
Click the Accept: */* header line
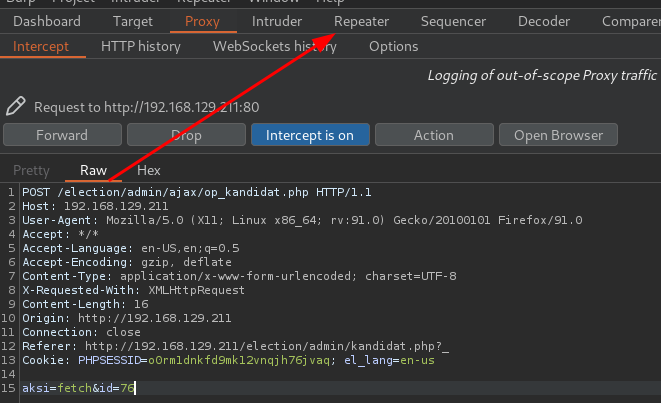tap(60, 234)
